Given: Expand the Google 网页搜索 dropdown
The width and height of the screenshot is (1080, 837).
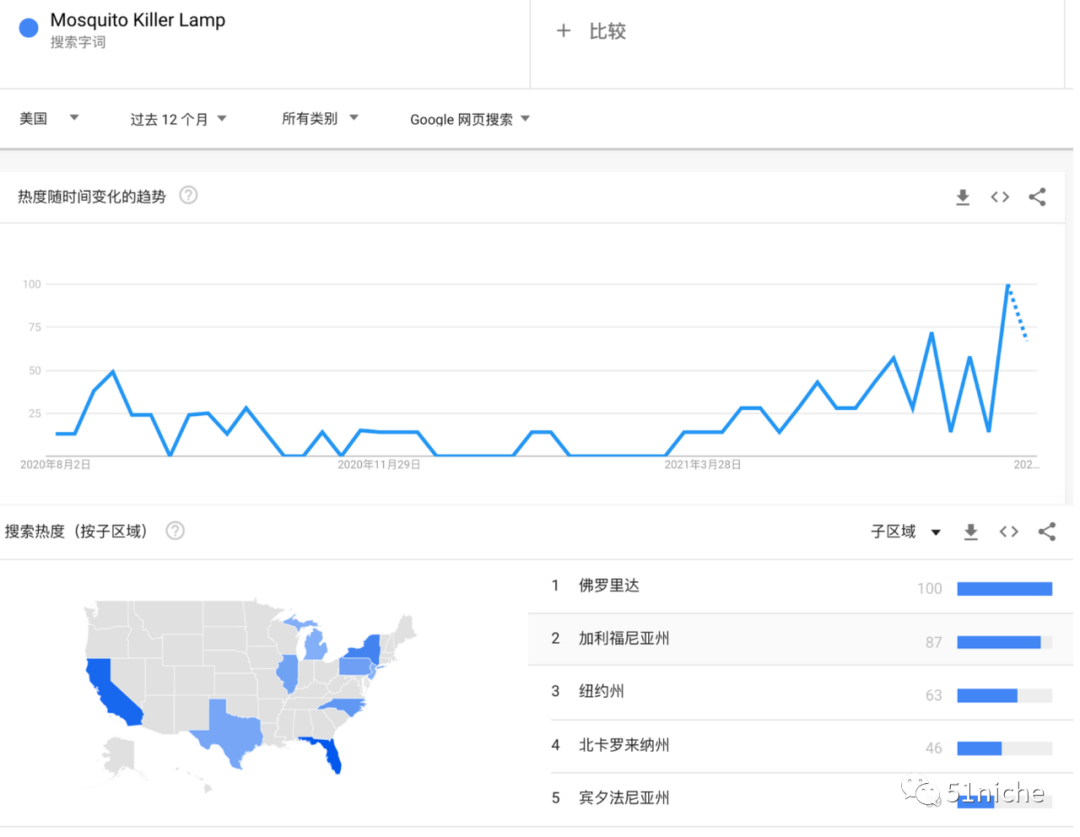Looking at the screenshot, I should pyautogui.click(x=469, y=119).
